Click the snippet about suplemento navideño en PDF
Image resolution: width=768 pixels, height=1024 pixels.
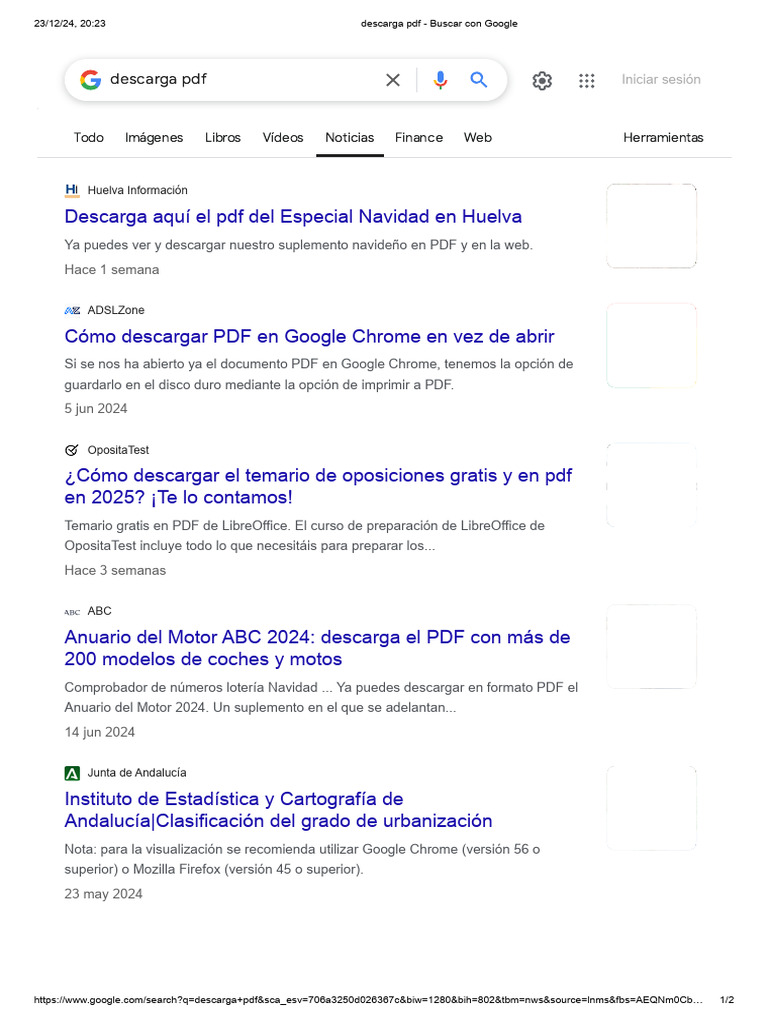click(x=298, y=245)
